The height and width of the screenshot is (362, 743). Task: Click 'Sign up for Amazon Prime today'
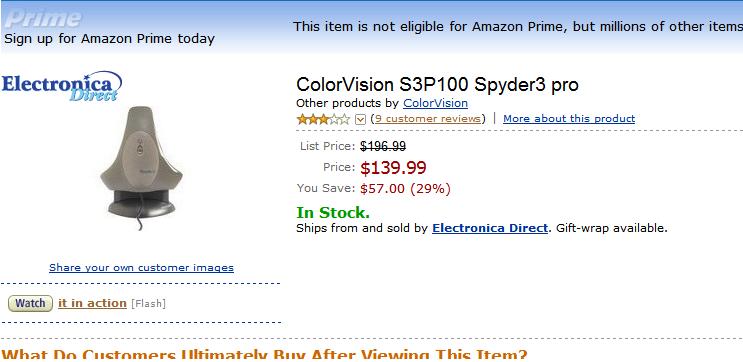(x=109, y=38)
